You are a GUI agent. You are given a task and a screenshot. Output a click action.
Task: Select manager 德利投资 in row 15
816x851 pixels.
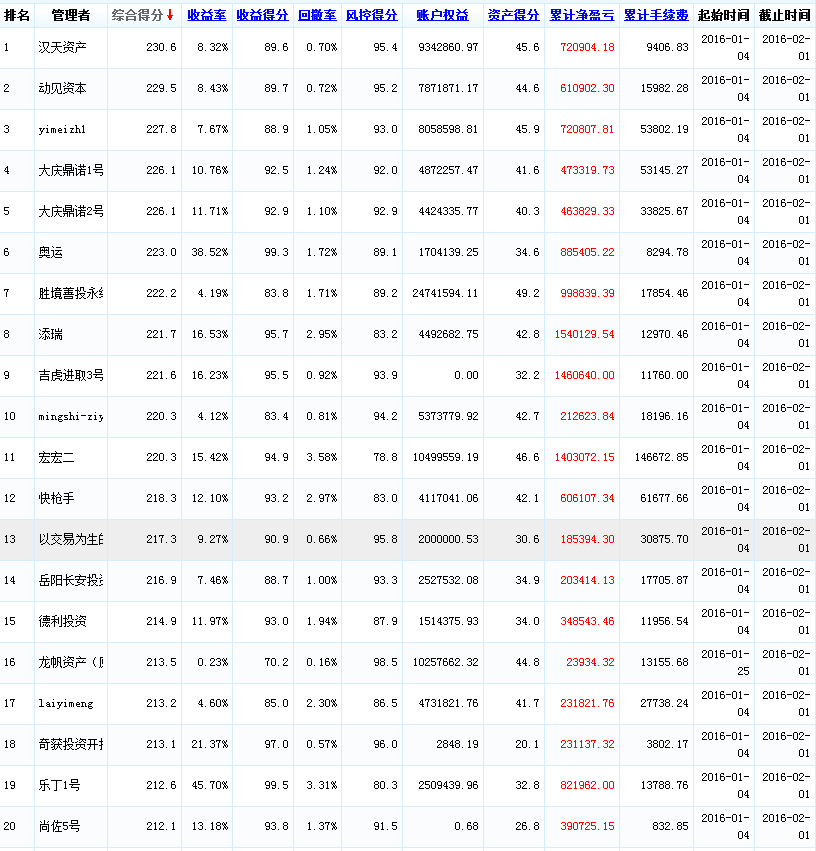click(x=62, y=621)
